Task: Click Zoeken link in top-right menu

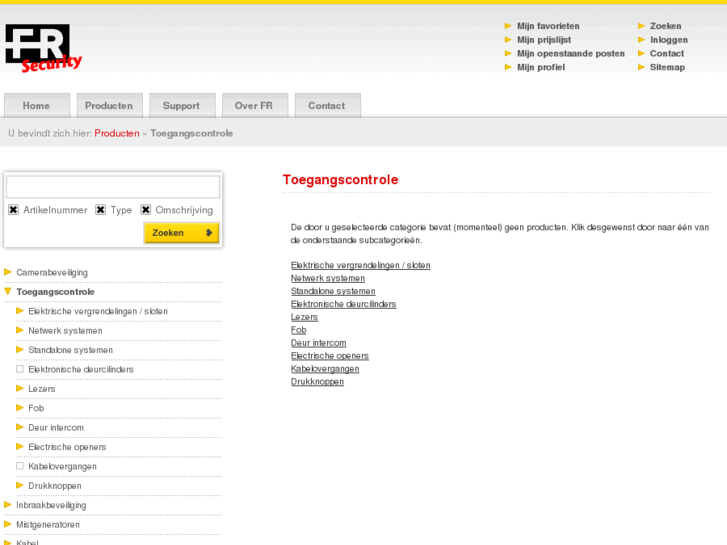Action: 665,26
